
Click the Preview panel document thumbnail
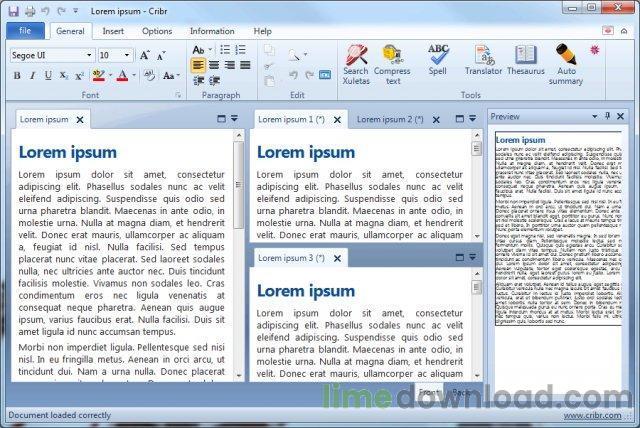(558, 228)
